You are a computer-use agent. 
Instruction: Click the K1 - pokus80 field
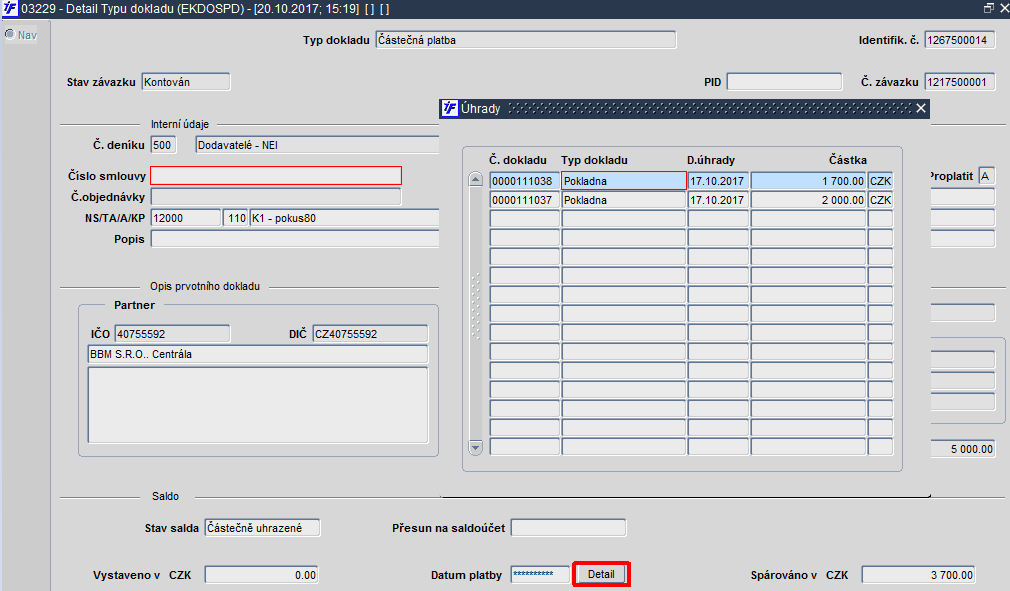(344, 218)
